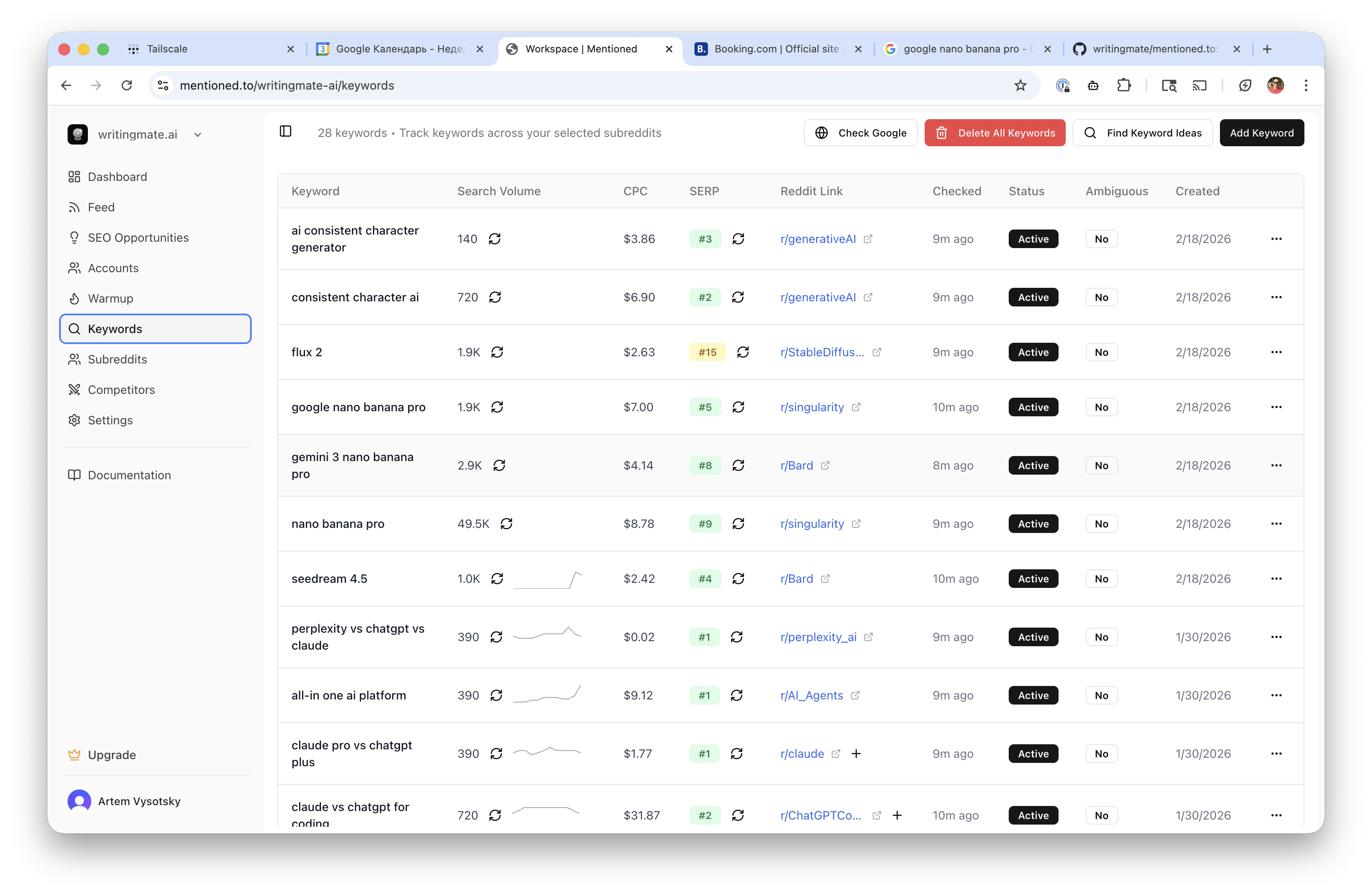Open the r/AI_Agents Reddit link
1372x896 pixels.
[x=812, y=695]
